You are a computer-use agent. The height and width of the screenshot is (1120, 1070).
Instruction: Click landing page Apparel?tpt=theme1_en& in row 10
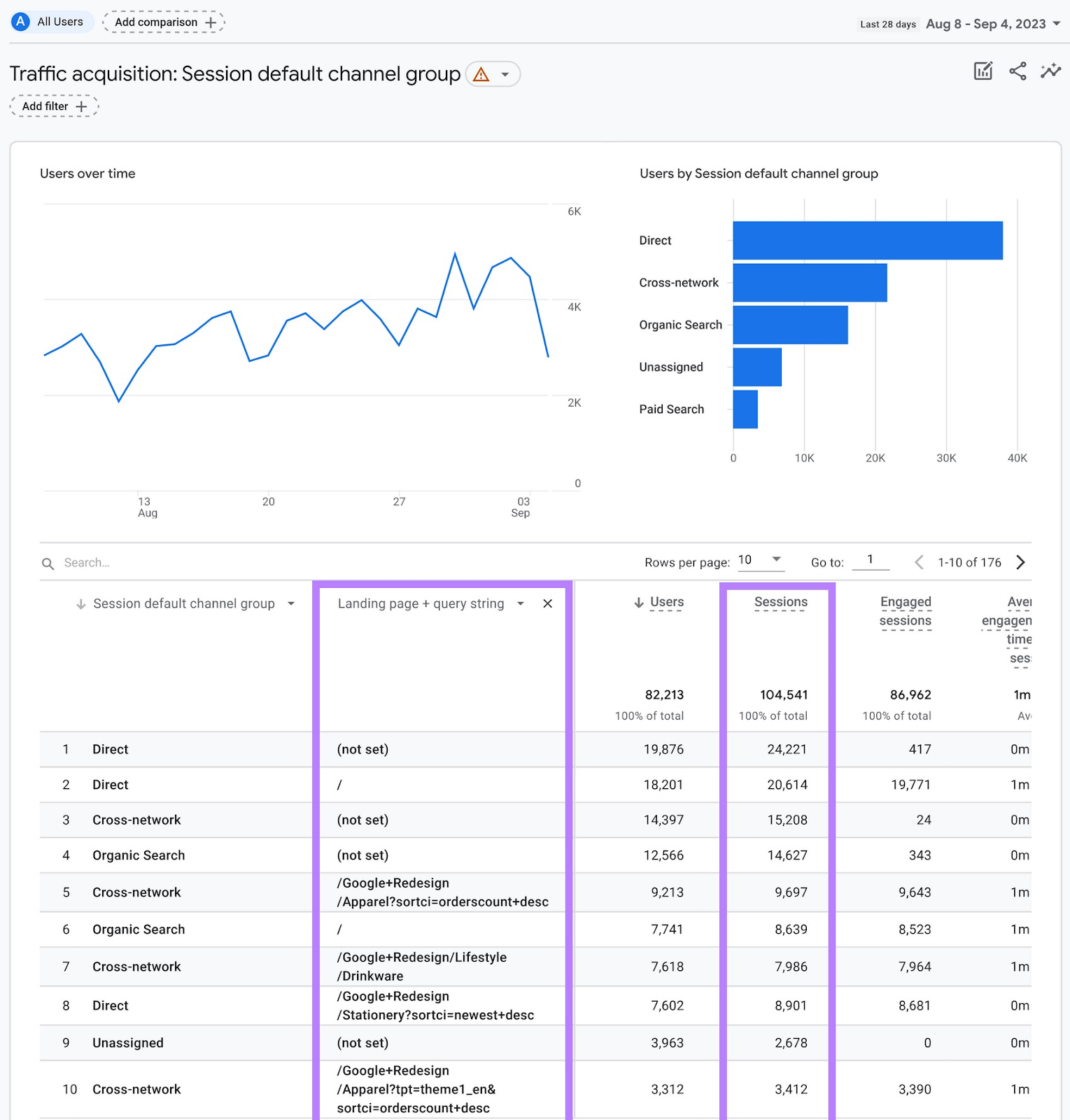(x=416, y=1089)
